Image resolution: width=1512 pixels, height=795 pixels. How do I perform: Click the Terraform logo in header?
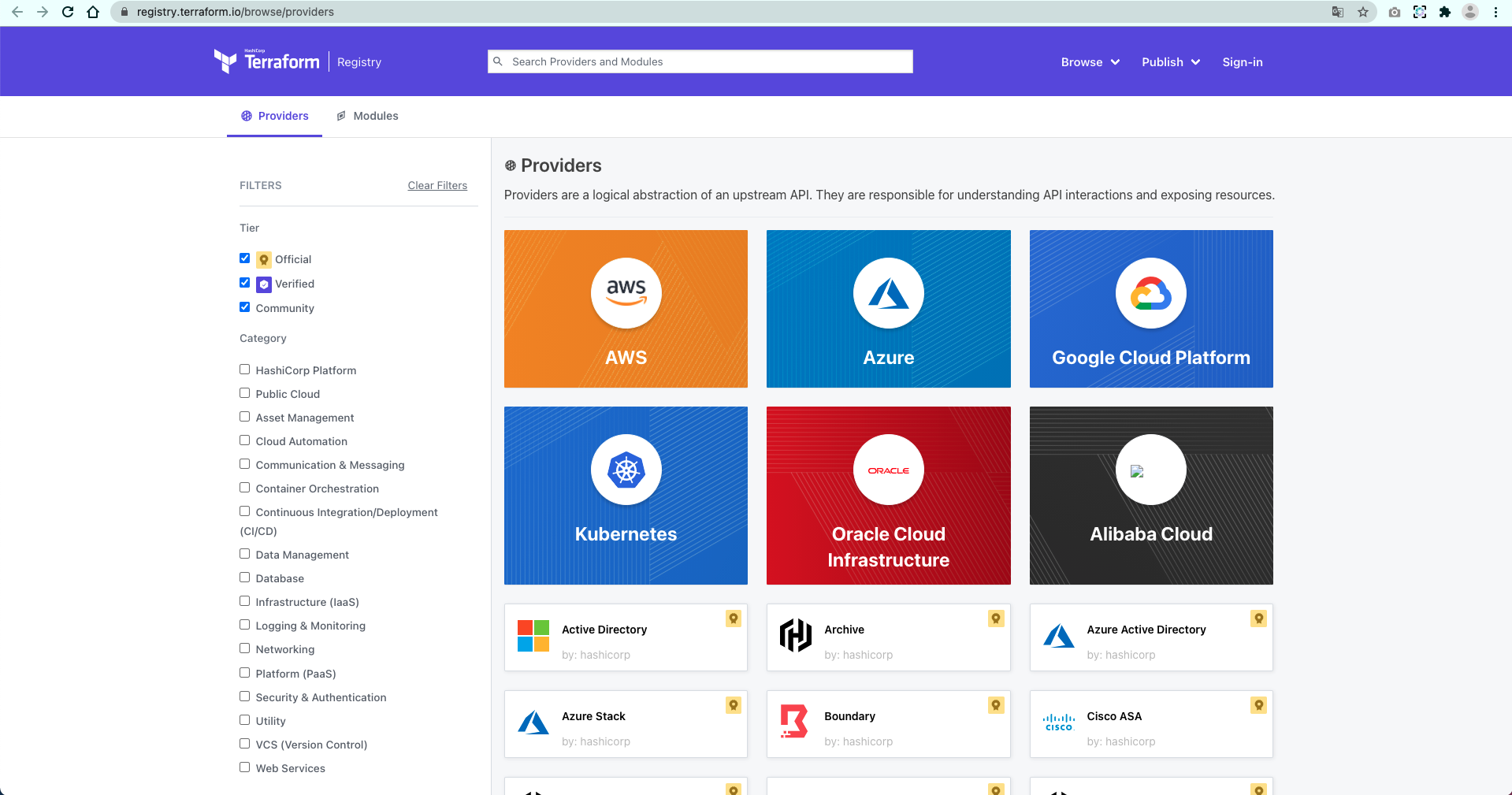pos(266,61)
